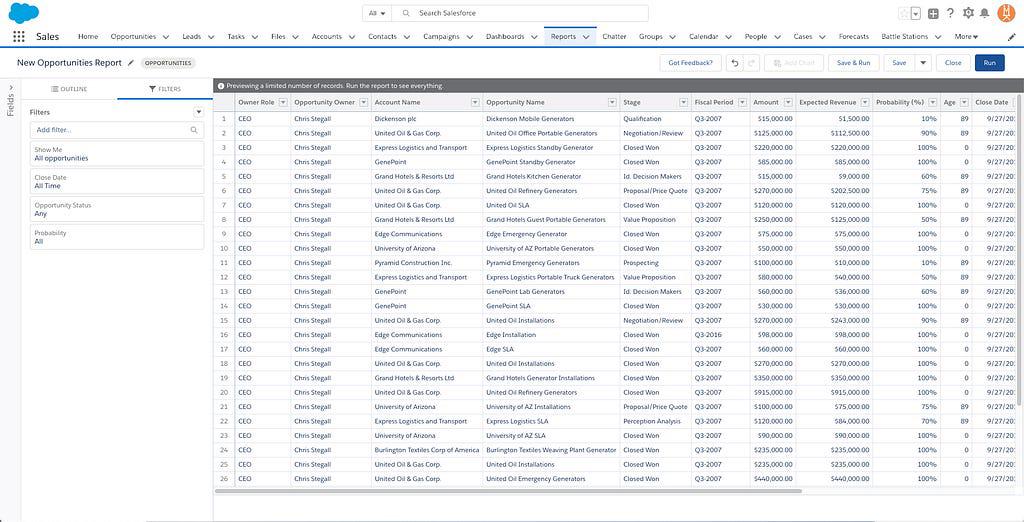Screen dimensions: 1024x522
Task: Open the dropdown arrow next to Save
Action: 923,63
